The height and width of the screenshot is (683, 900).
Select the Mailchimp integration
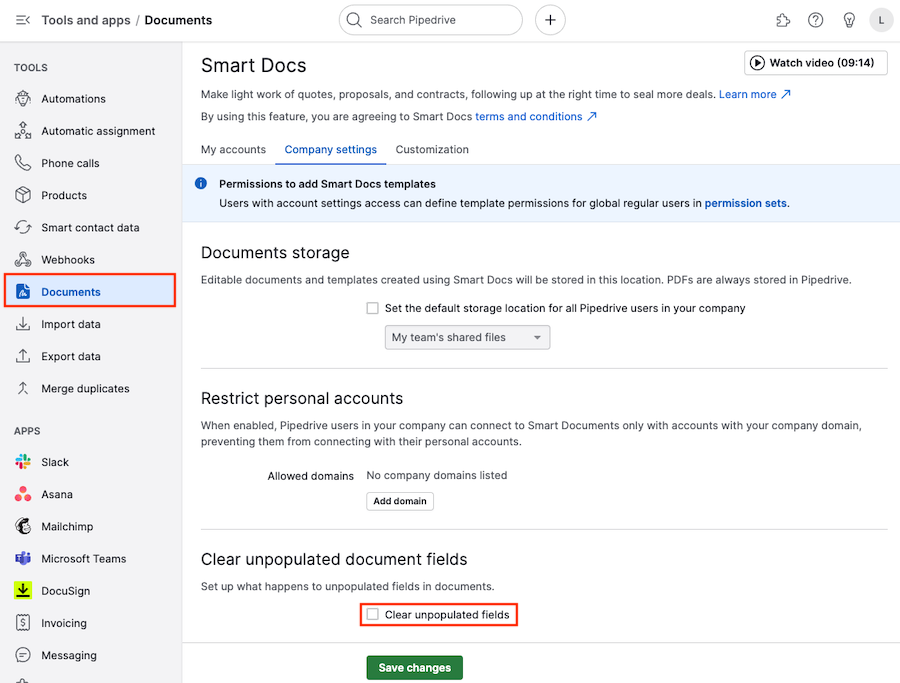[72, 526]
